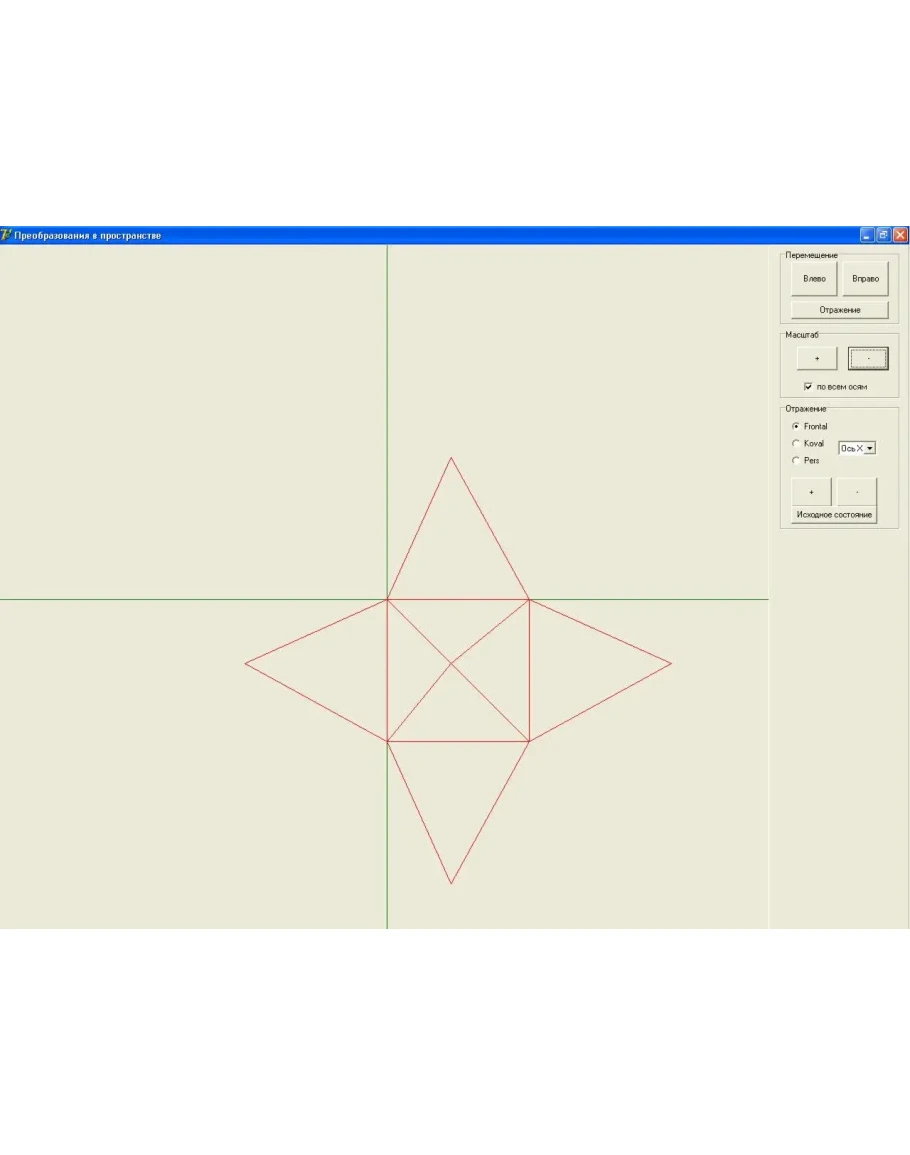Click where the red diagonals cross
Screen dimensions: 910x1155
[451, 663]
